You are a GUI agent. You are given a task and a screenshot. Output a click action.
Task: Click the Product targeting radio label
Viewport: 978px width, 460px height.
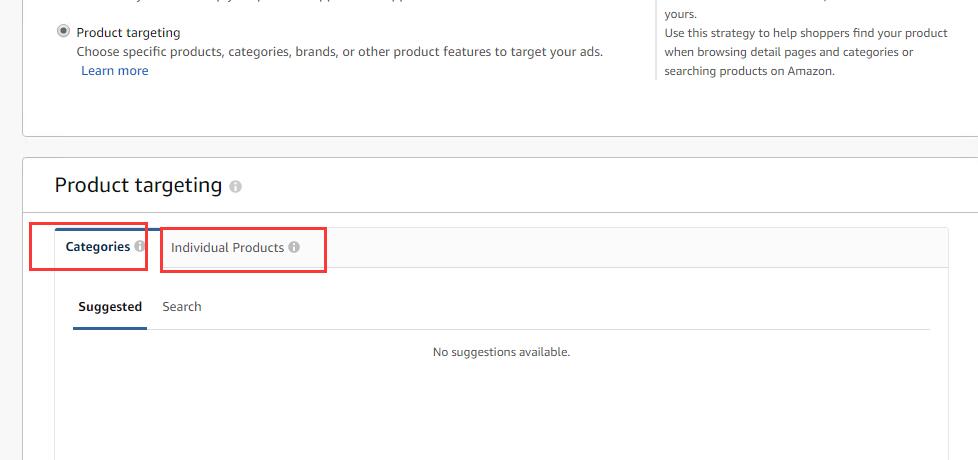tap(128, 33)
